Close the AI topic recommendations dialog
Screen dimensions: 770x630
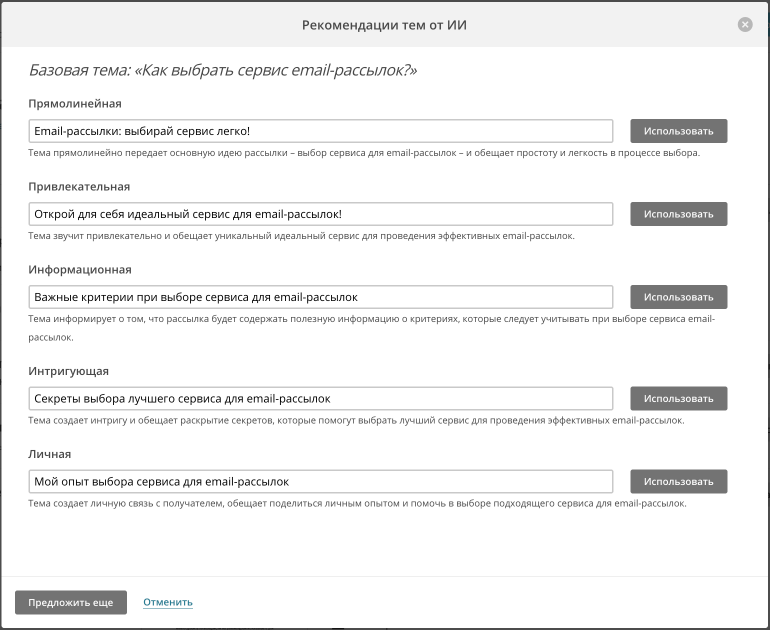click(745, 25)
